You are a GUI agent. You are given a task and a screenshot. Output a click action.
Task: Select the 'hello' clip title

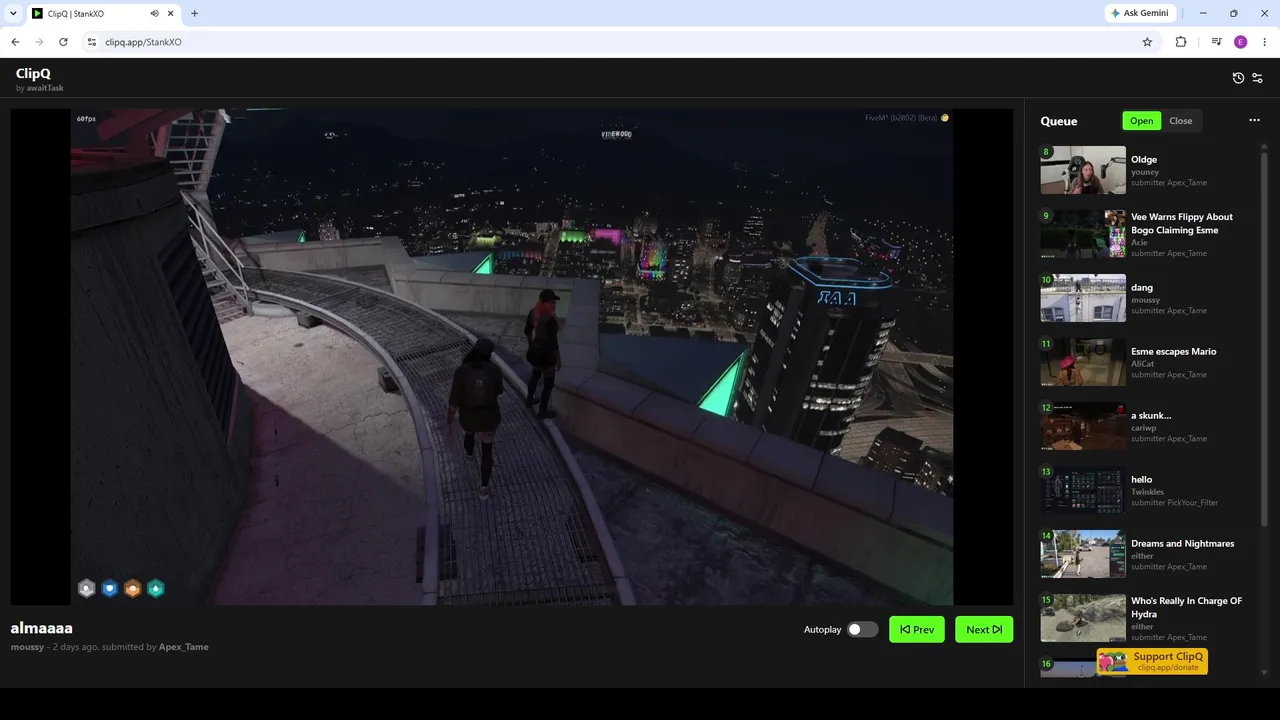[x=1142, y=479]
